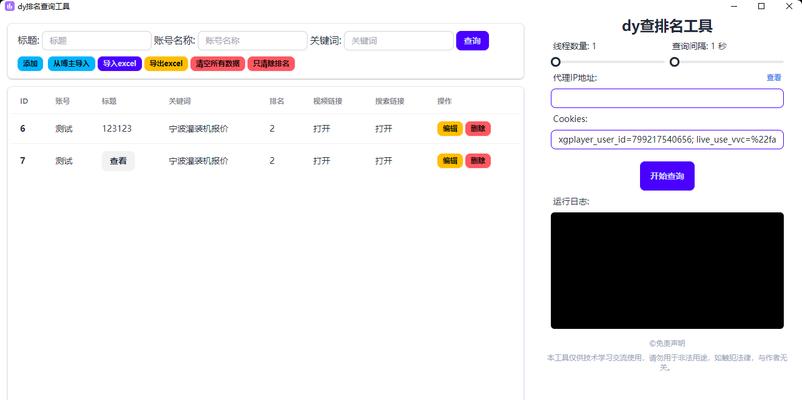802x400 pixels.
Task: Click 宁波灌装机报价 keyword in row 6
Action: pyautogui.click(x=198, y=129)
